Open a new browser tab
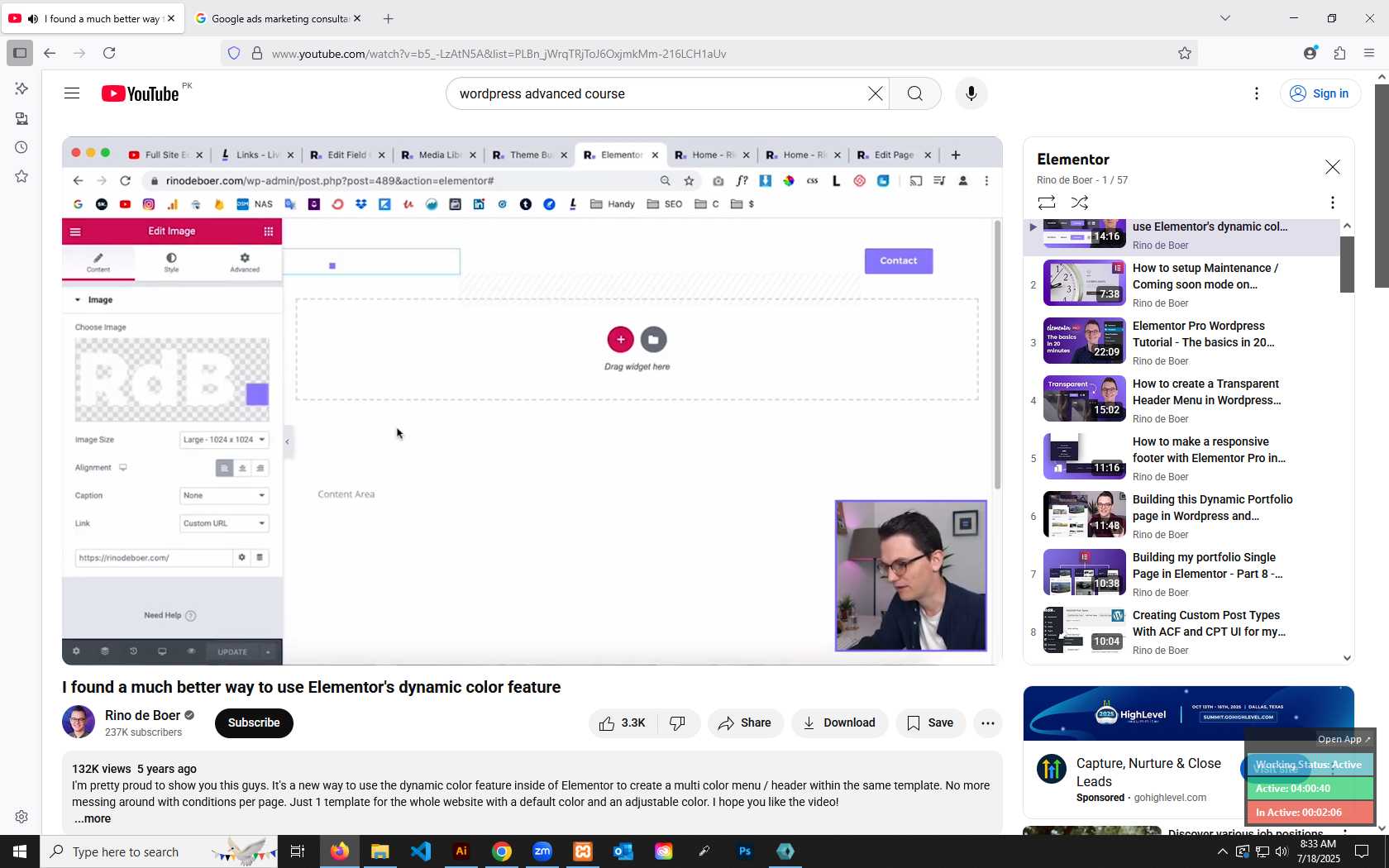The image size is (1389, 868). point(389,18)
